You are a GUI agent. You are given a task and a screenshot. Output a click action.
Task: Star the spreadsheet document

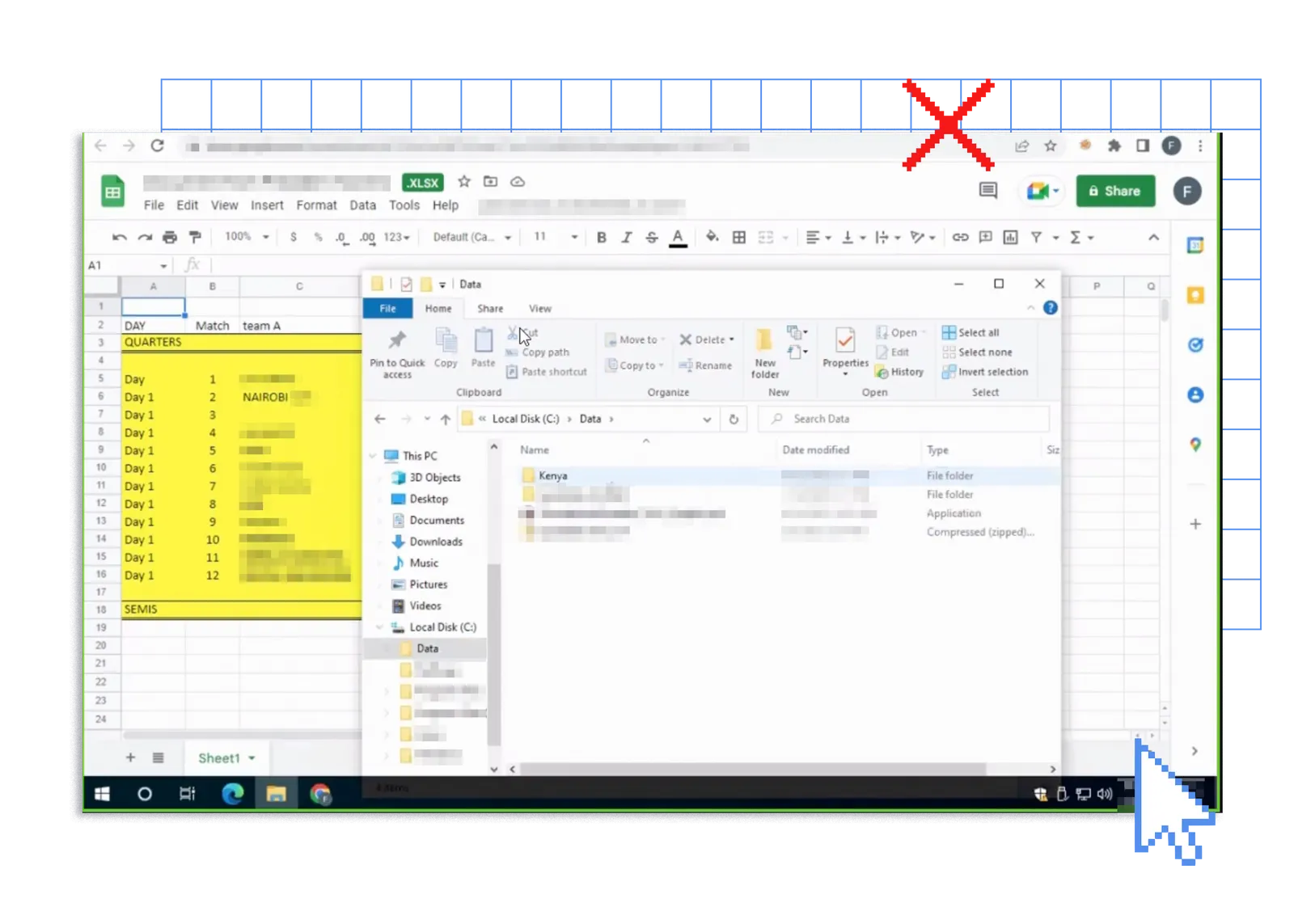coord(463,182)
